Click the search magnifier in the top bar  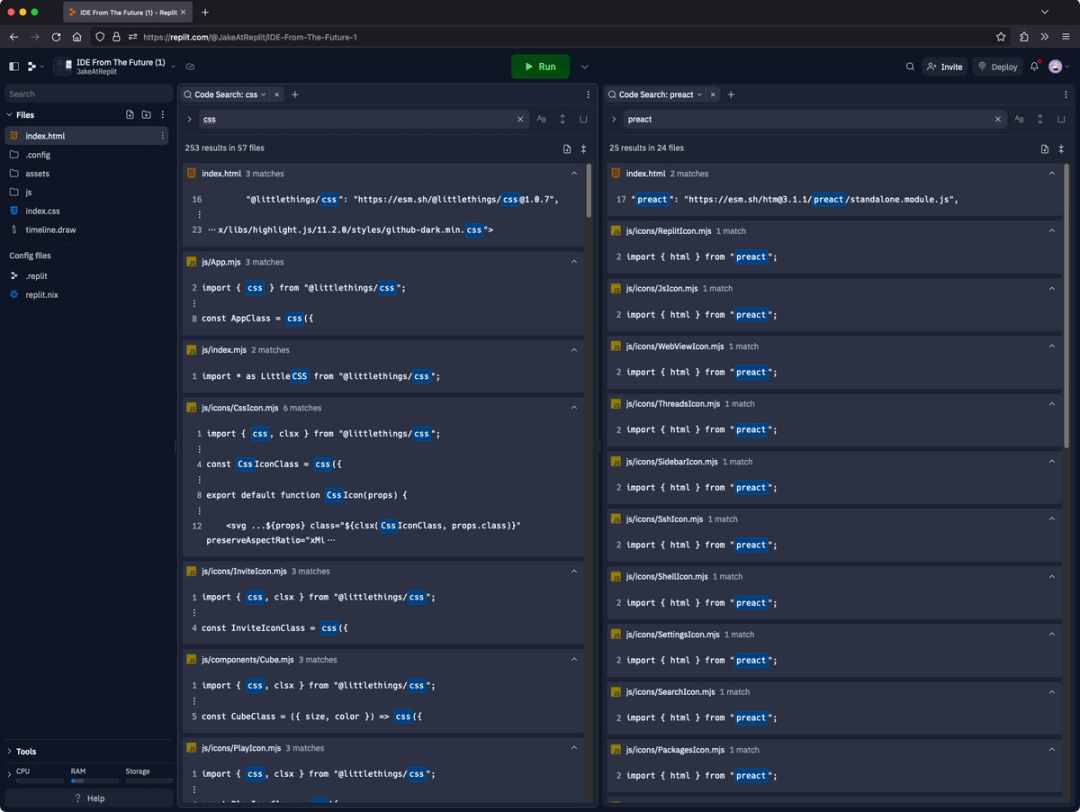click(x=909, y=66)
